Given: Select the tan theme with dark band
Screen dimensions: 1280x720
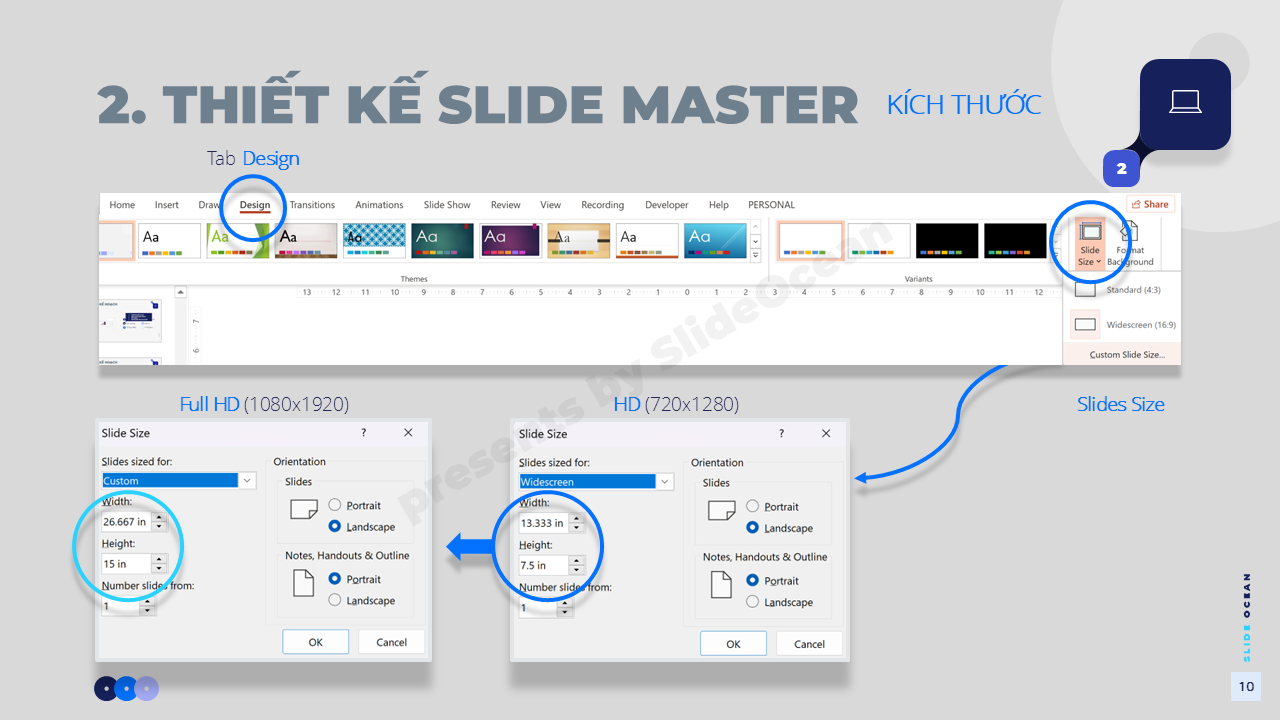Looking at the screenshot, I should click(579, 241).
